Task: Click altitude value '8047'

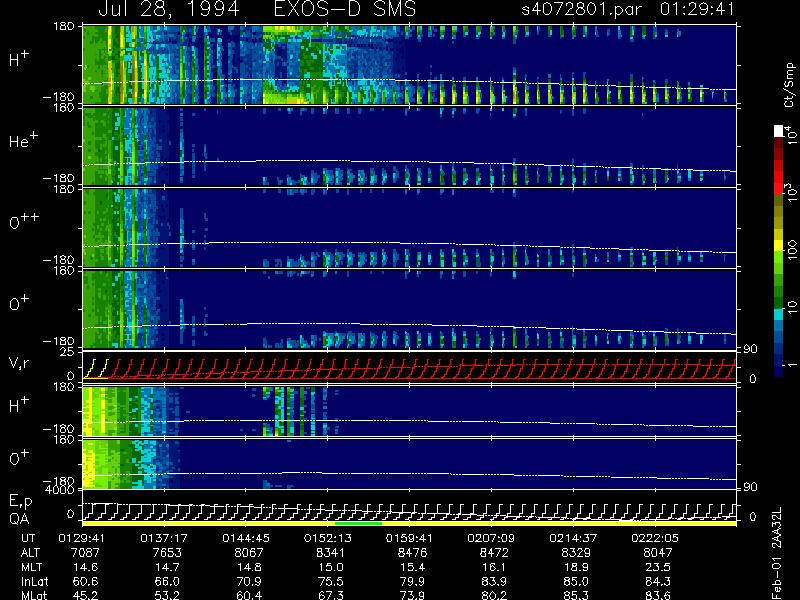Action: [x=658, y=553]
